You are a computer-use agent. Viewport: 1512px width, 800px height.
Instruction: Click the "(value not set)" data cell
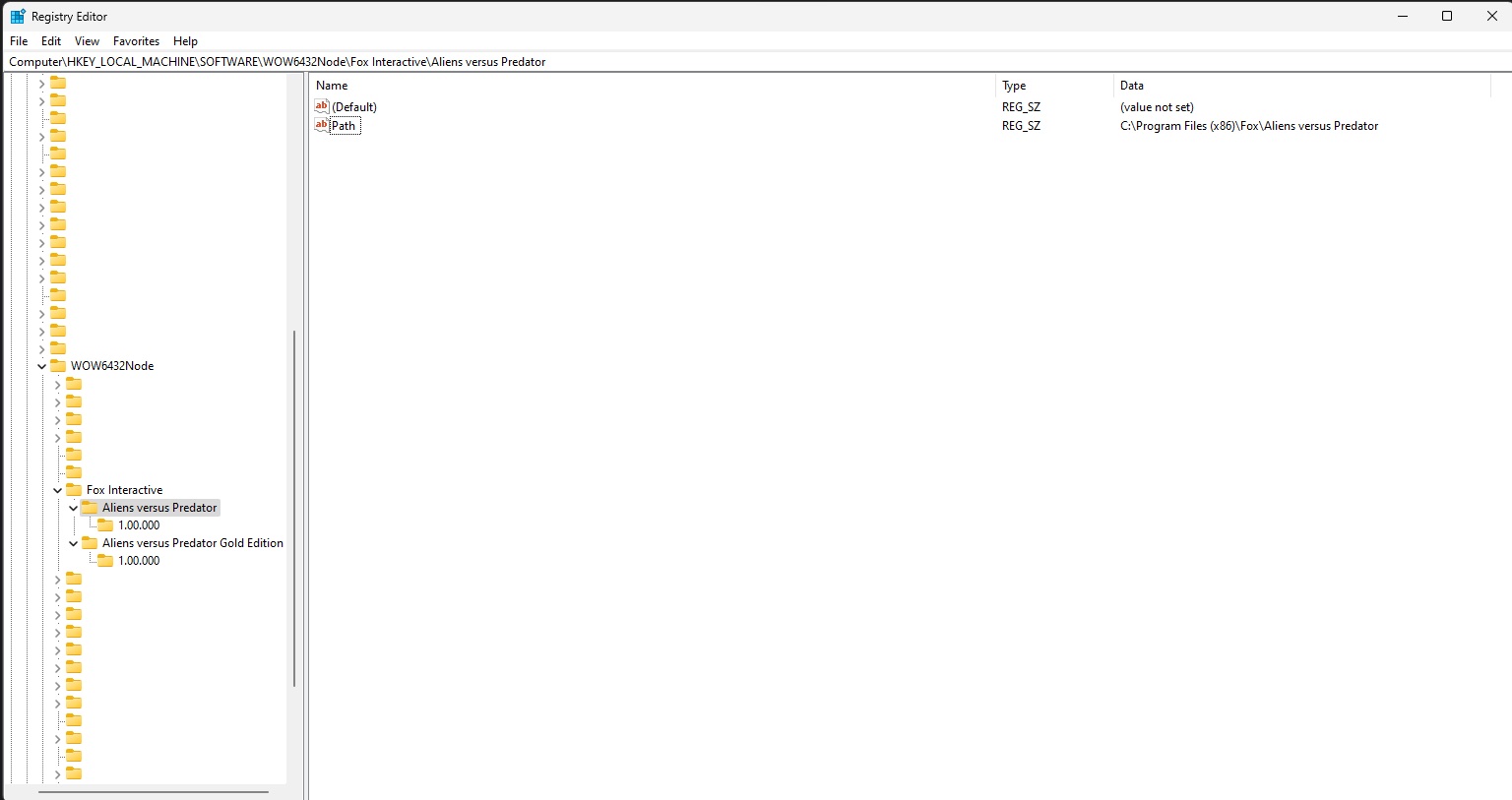[x=1157, y=107]
